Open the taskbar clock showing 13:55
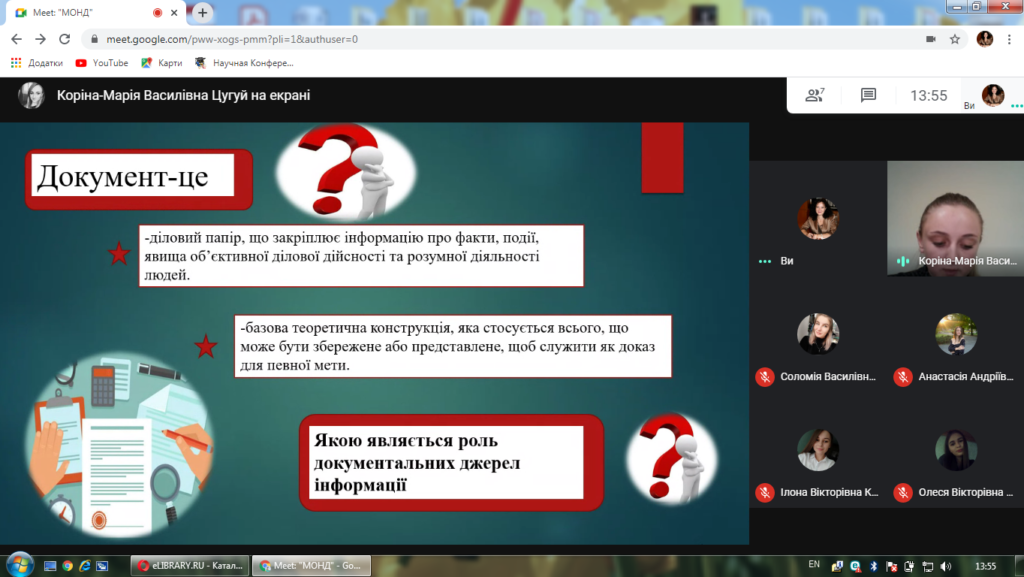The height and width of the screenshot is (577, 1024). tap(985, 566)
